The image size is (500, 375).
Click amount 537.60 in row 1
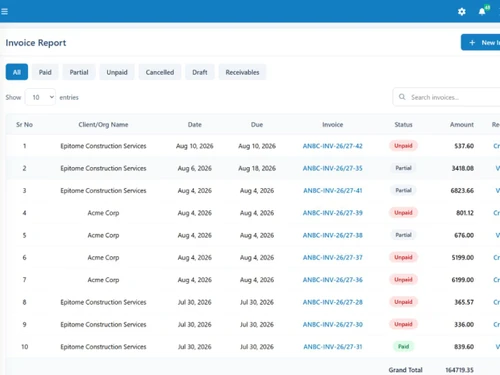point(464,146)
